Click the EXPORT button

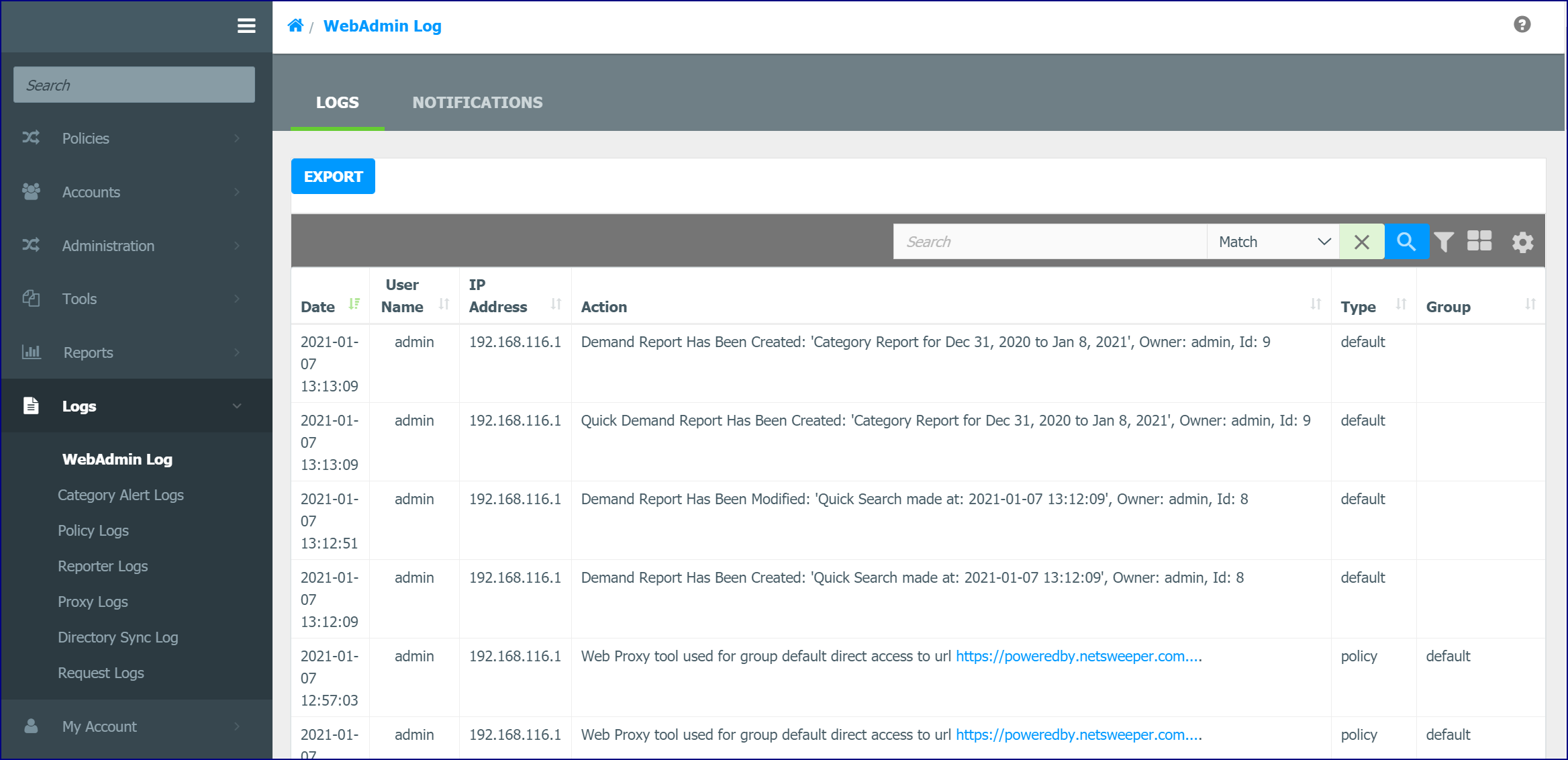333,176
